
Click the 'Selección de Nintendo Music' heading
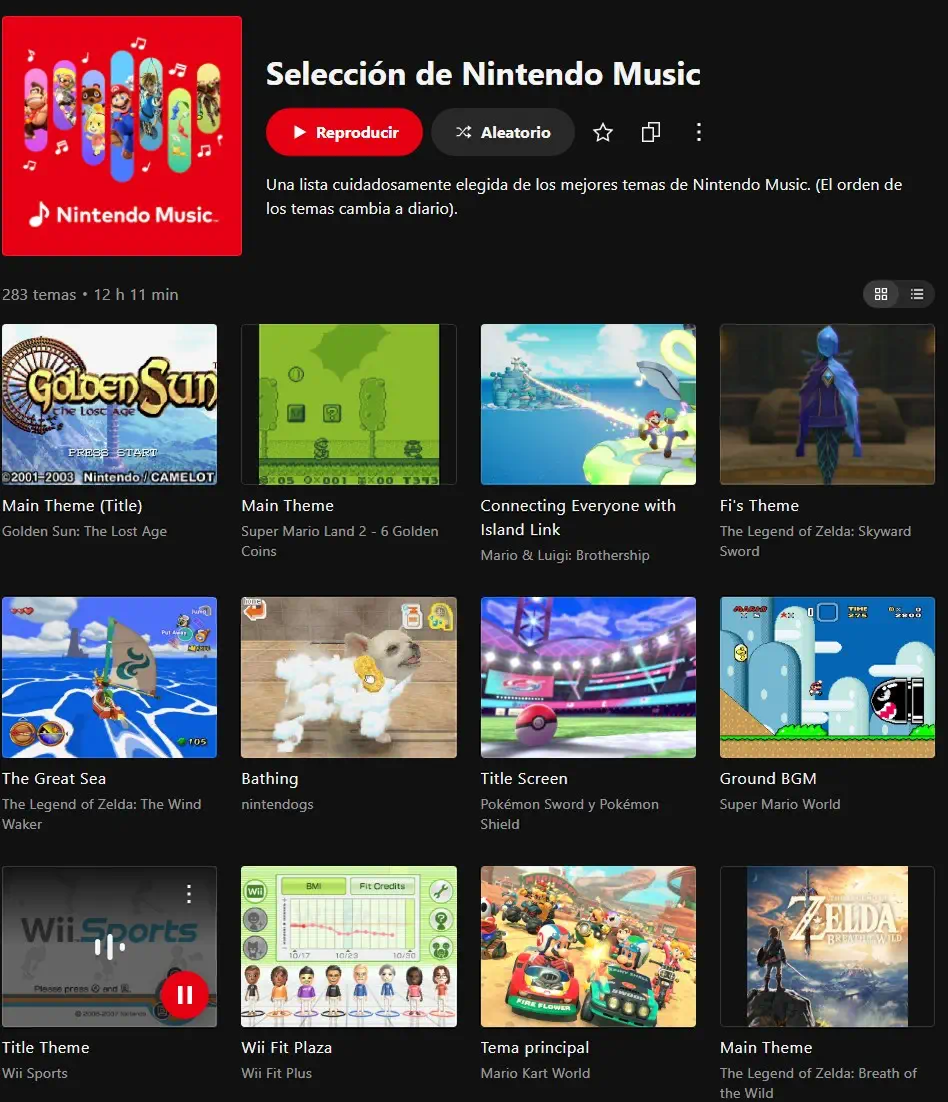[x=483, y=74]
